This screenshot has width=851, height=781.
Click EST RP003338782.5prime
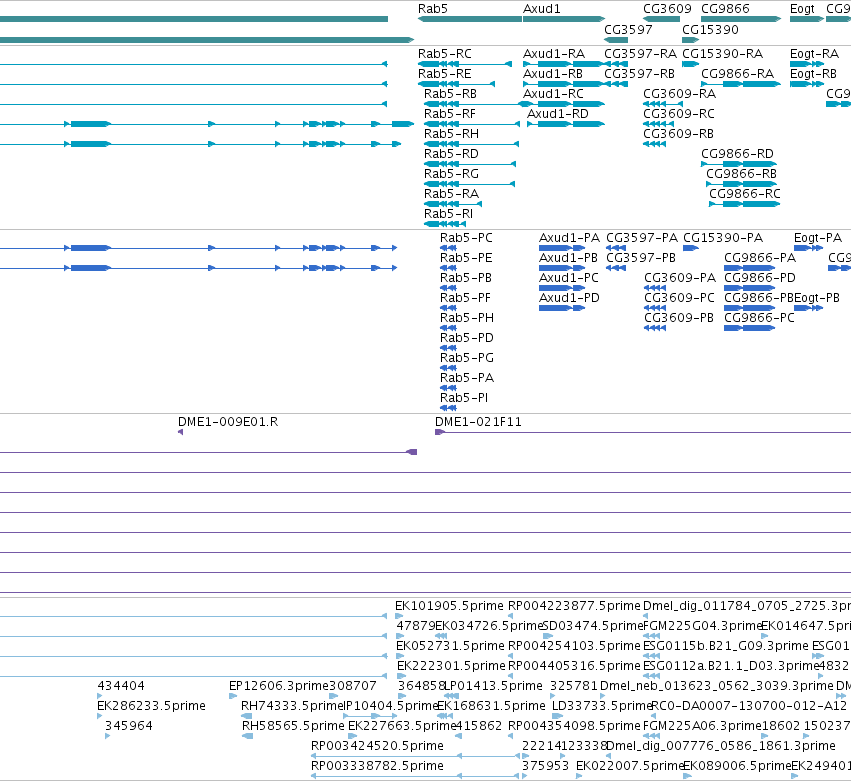(x=377, y=766)
